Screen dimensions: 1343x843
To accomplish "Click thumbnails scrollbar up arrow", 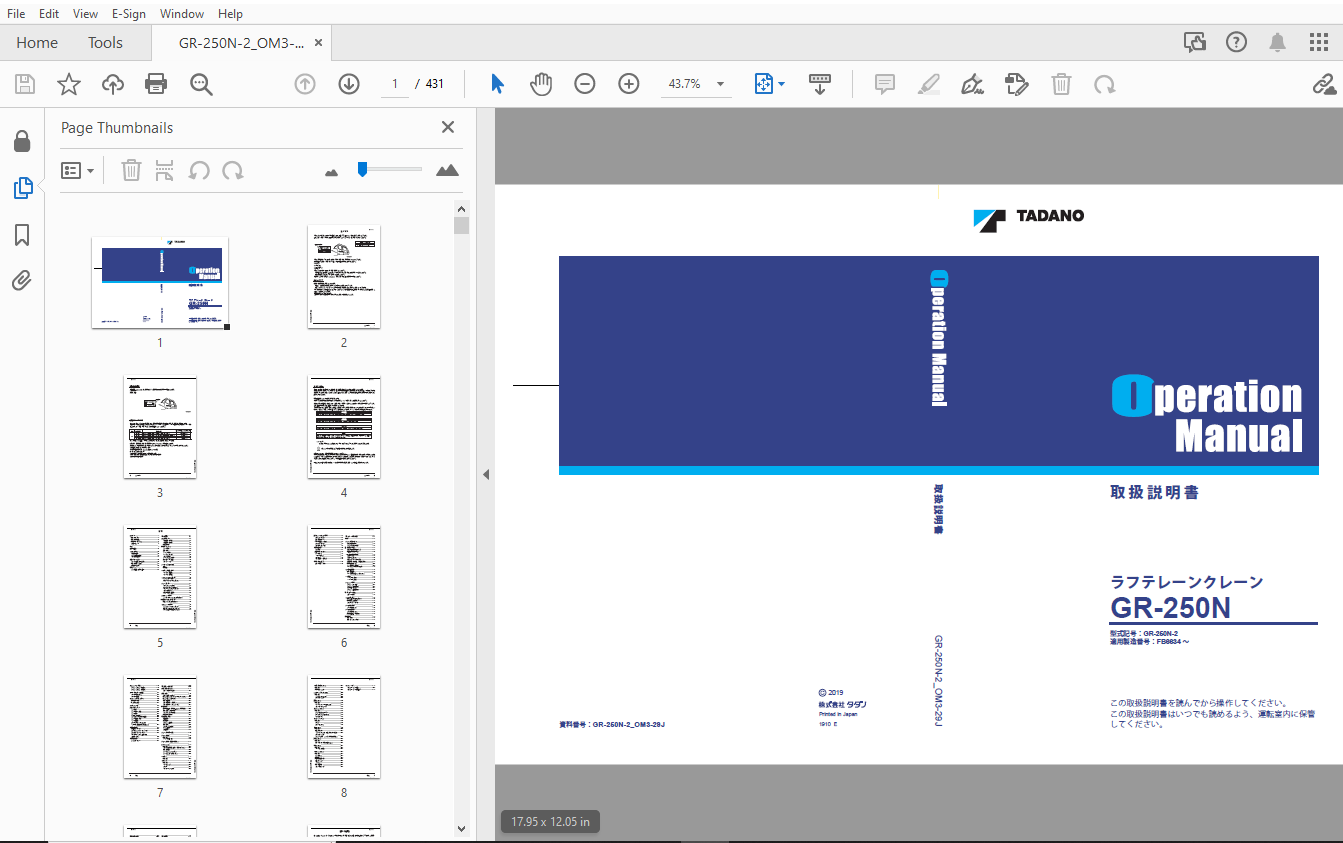I will click(x=461, y=209).
